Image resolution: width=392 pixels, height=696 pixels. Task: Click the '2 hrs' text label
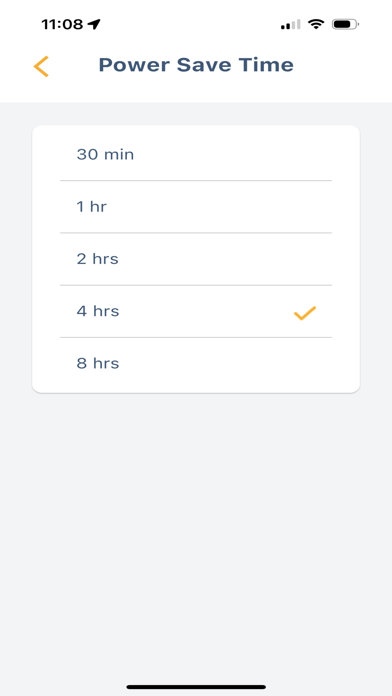pos(98,259)
